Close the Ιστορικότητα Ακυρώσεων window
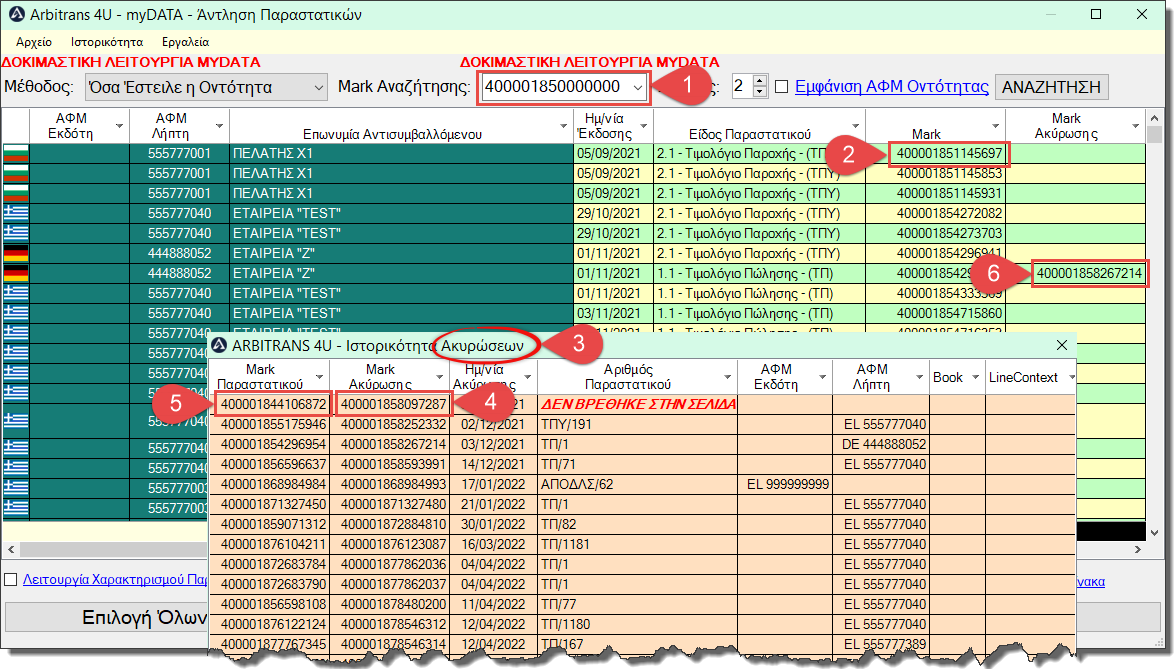The width and height of the screenshot is (1174, 669). pos(1062,345)
